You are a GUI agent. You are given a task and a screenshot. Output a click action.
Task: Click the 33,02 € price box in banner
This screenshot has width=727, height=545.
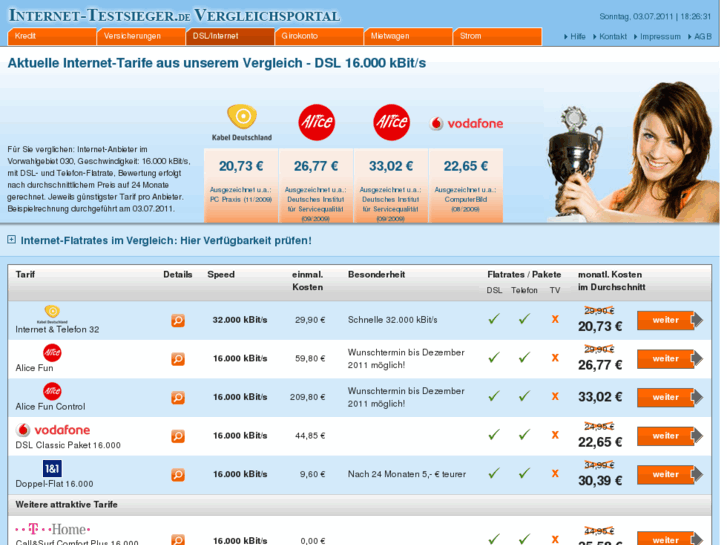click(391, 186)
